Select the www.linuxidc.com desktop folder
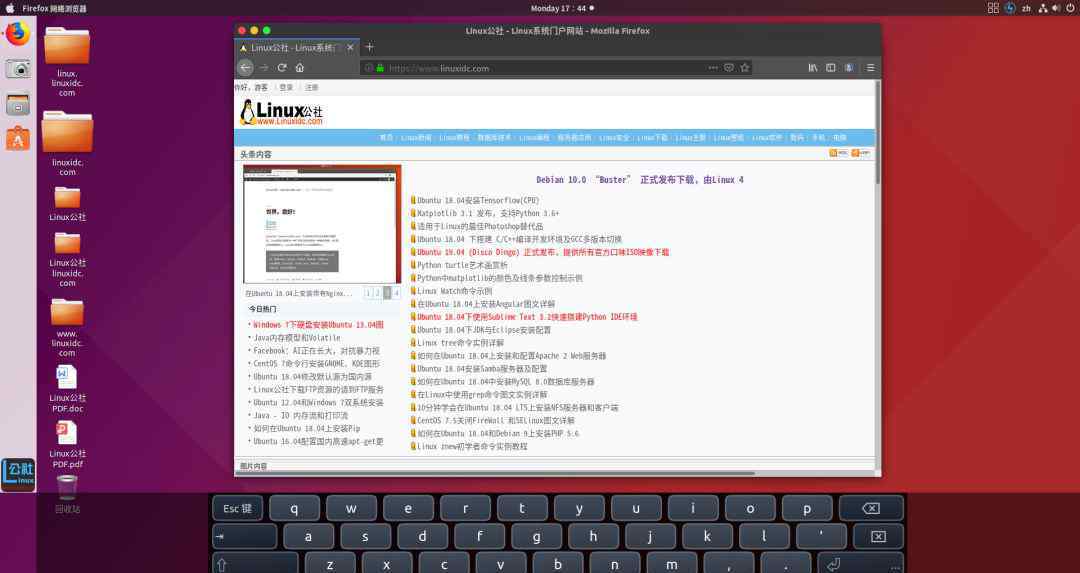The width and height of the screenshot is (1080, 573). (x=67, y=328)
